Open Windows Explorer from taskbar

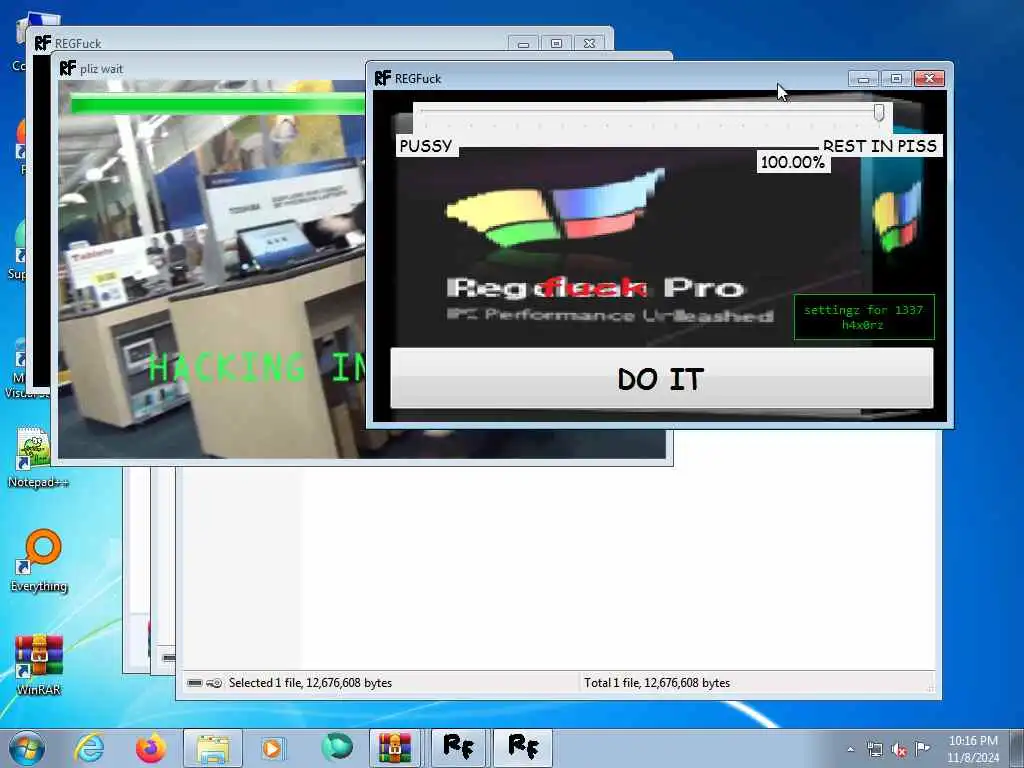click(213, 748)
